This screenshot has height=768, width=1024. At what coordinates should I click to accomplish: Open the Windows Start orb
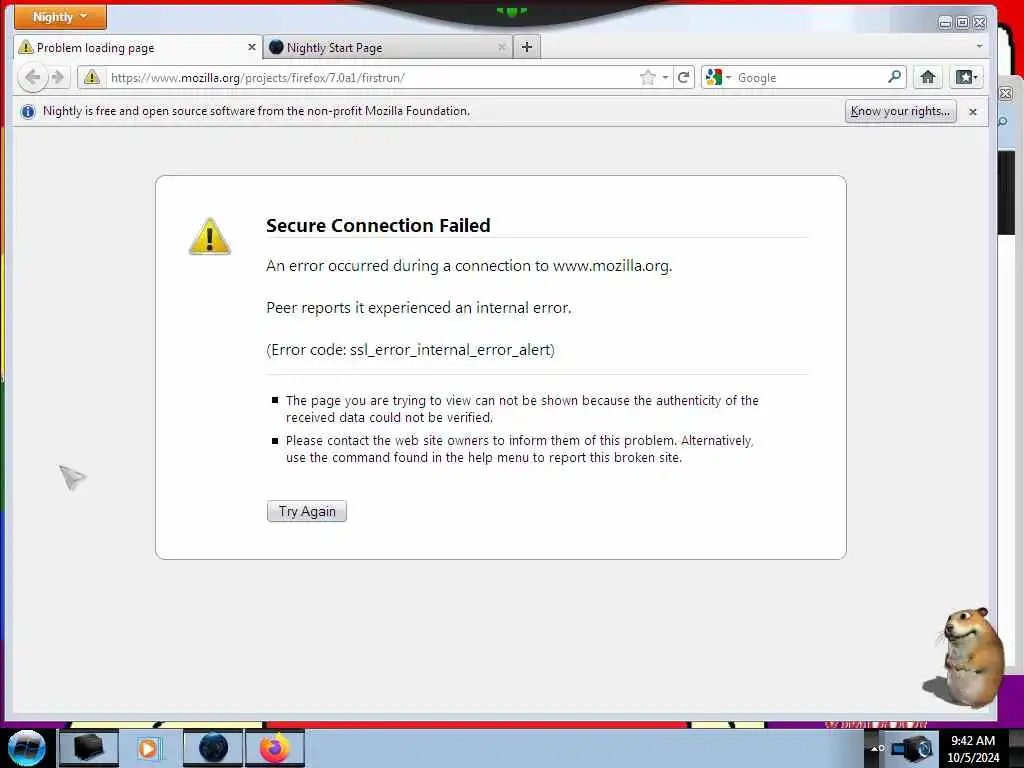[x=27, y=748]
